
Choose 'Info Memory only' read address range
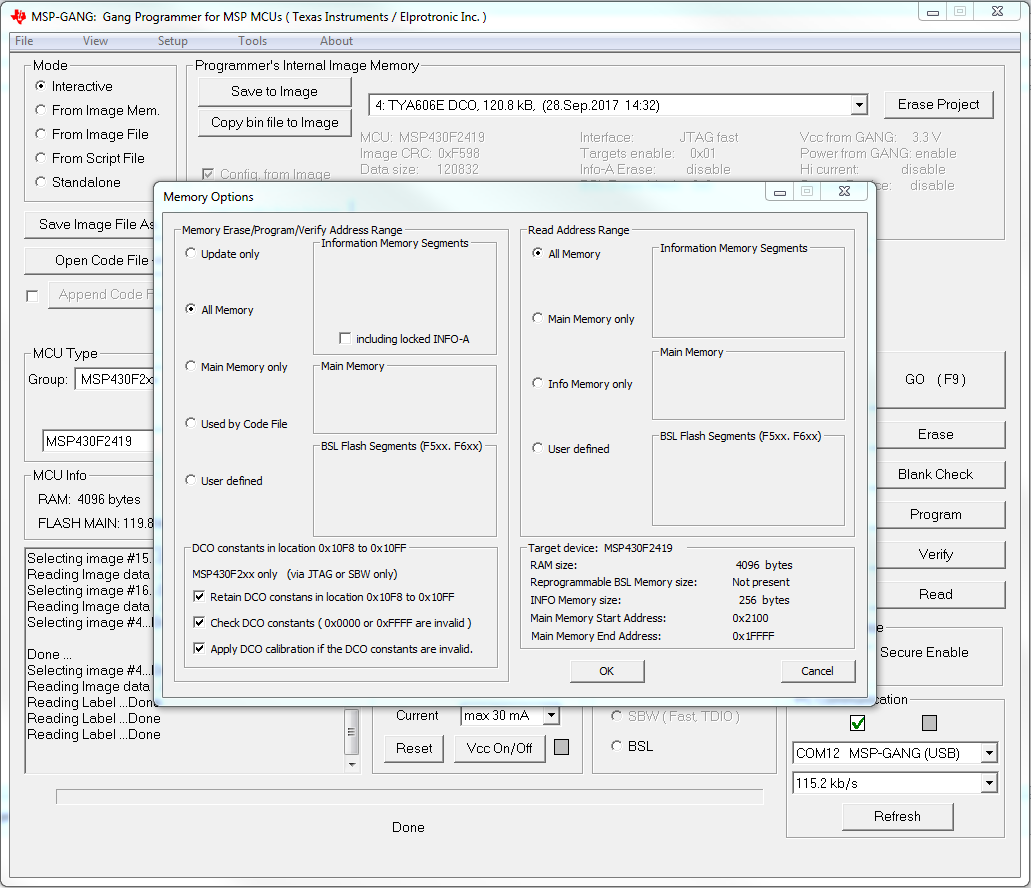coord(538,384)
